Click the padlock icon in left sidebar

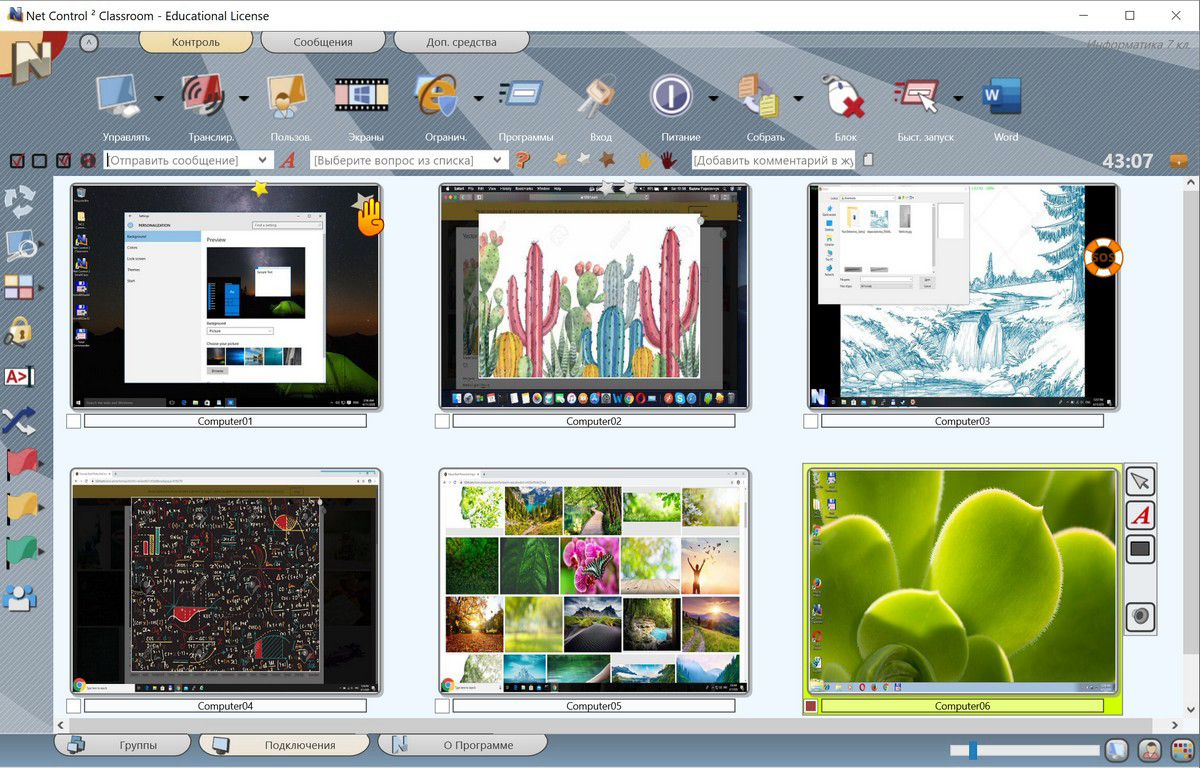pos(19,331)
